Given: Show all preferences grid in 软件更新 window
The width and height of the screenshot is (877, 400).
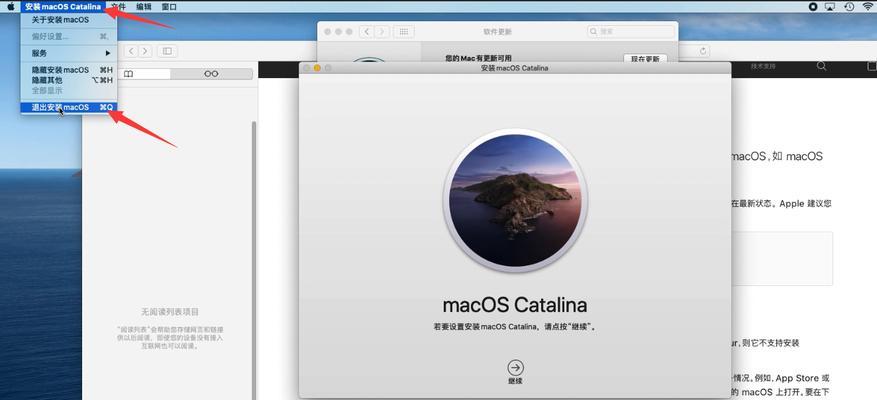Looking at the screenshot, I should click(403, 32).
